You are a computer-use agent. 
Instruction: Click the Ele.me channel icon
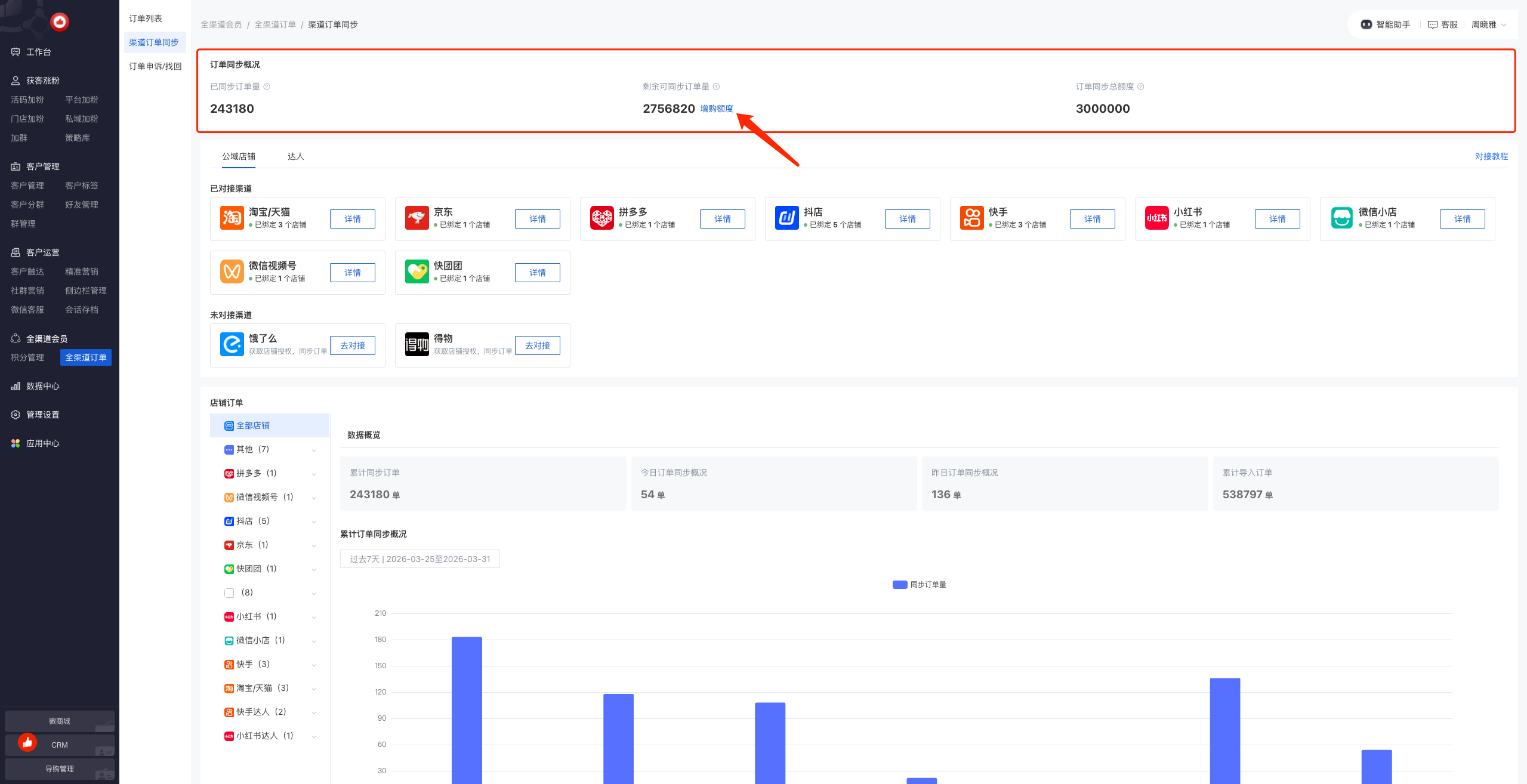pos(232,344)
